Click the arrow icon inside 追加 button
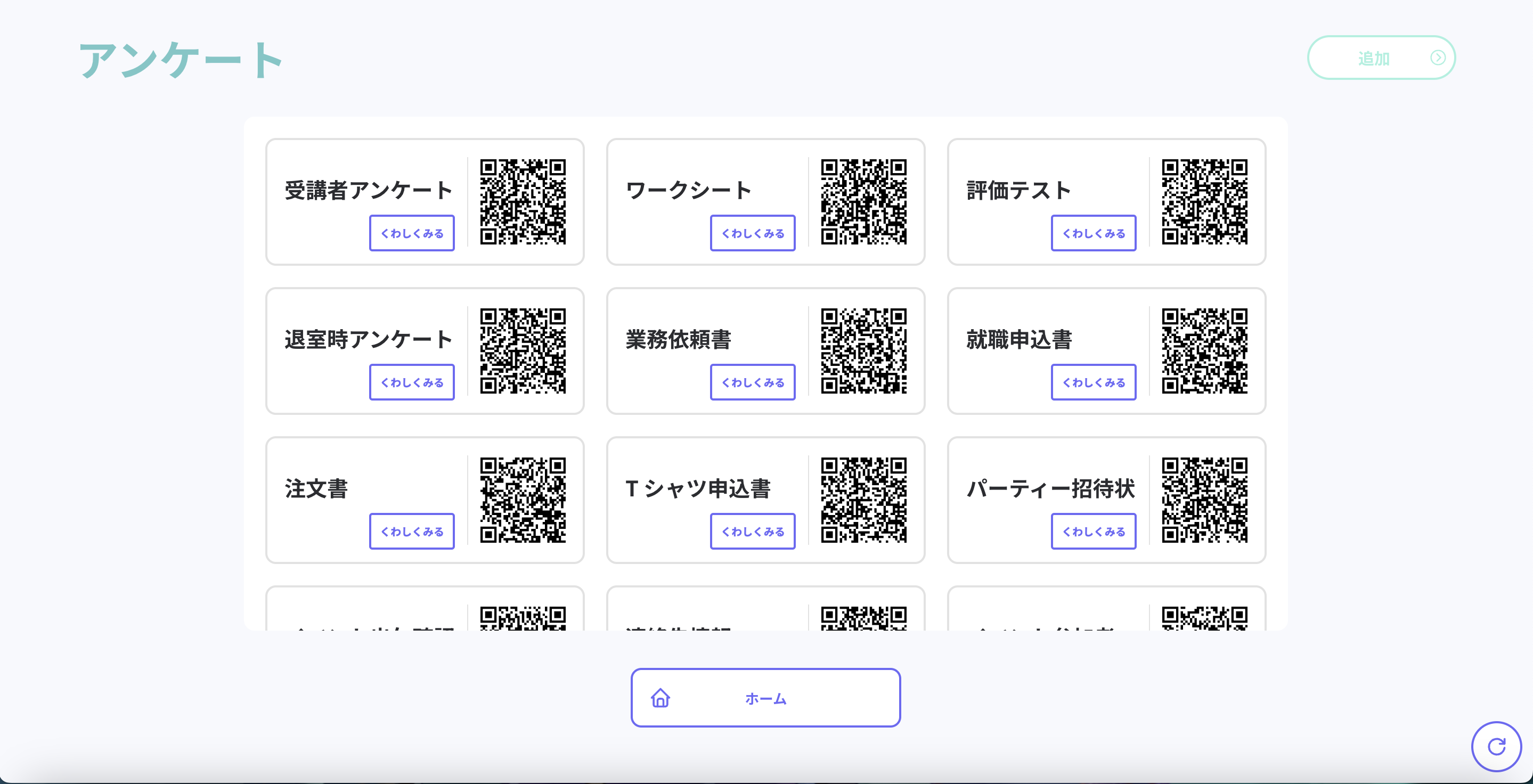The width and height of the screenshot is (1533, 784). pyautogui.click(x=1438, y=58)
